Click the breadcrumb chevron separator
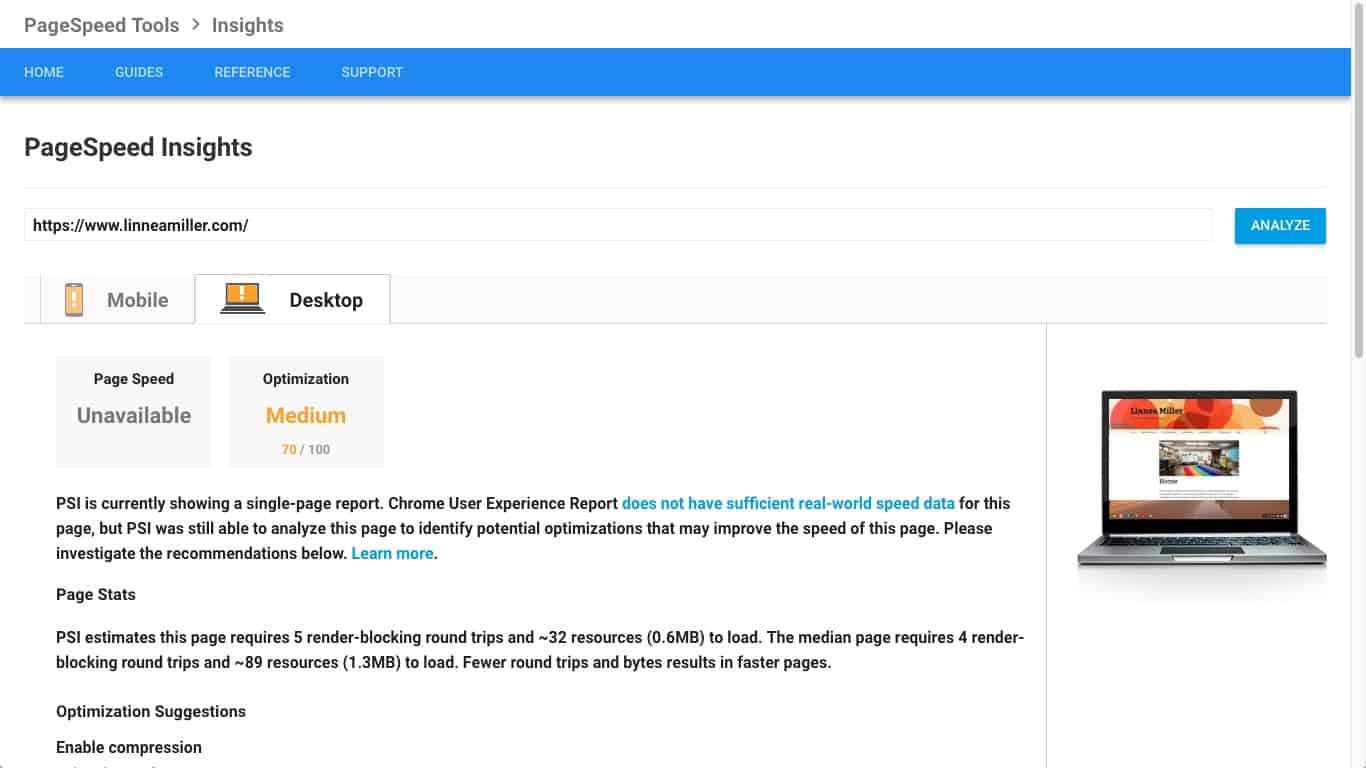 point(196,25)
